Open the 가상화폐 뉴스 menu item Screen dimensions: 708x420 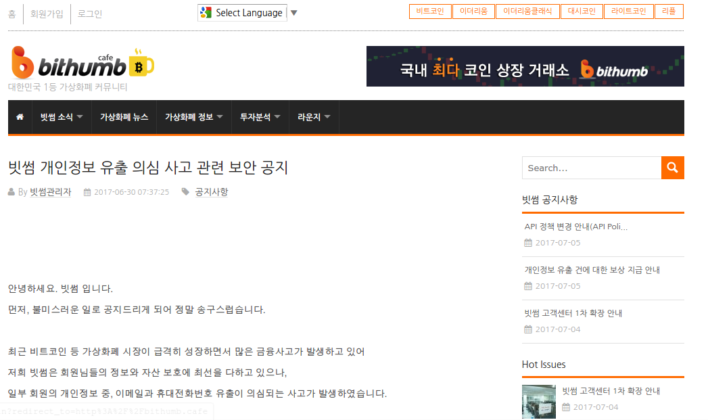click(124, 117)
